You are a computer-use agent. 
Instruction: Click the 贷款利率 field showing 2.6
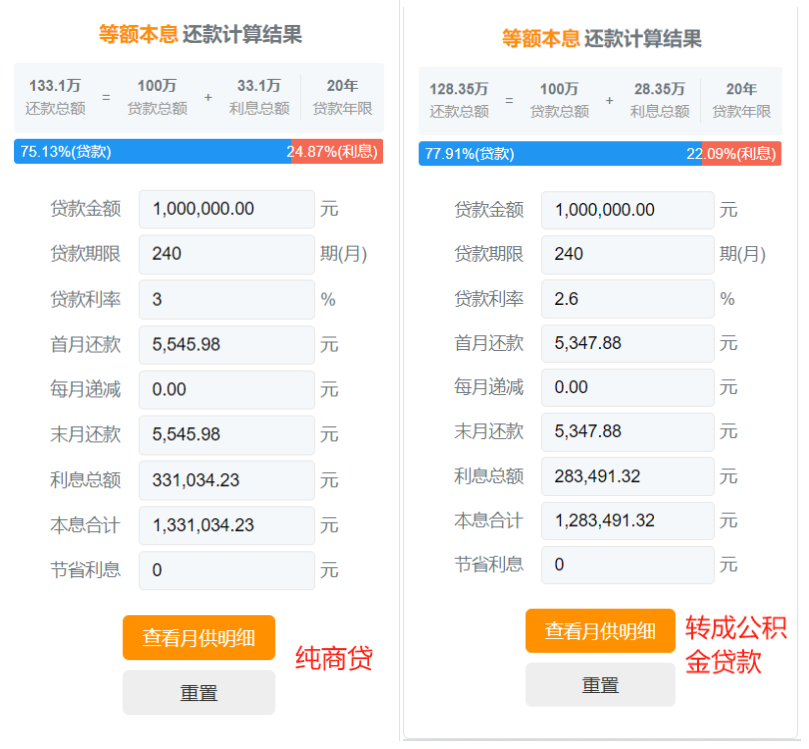coord(627,299)
